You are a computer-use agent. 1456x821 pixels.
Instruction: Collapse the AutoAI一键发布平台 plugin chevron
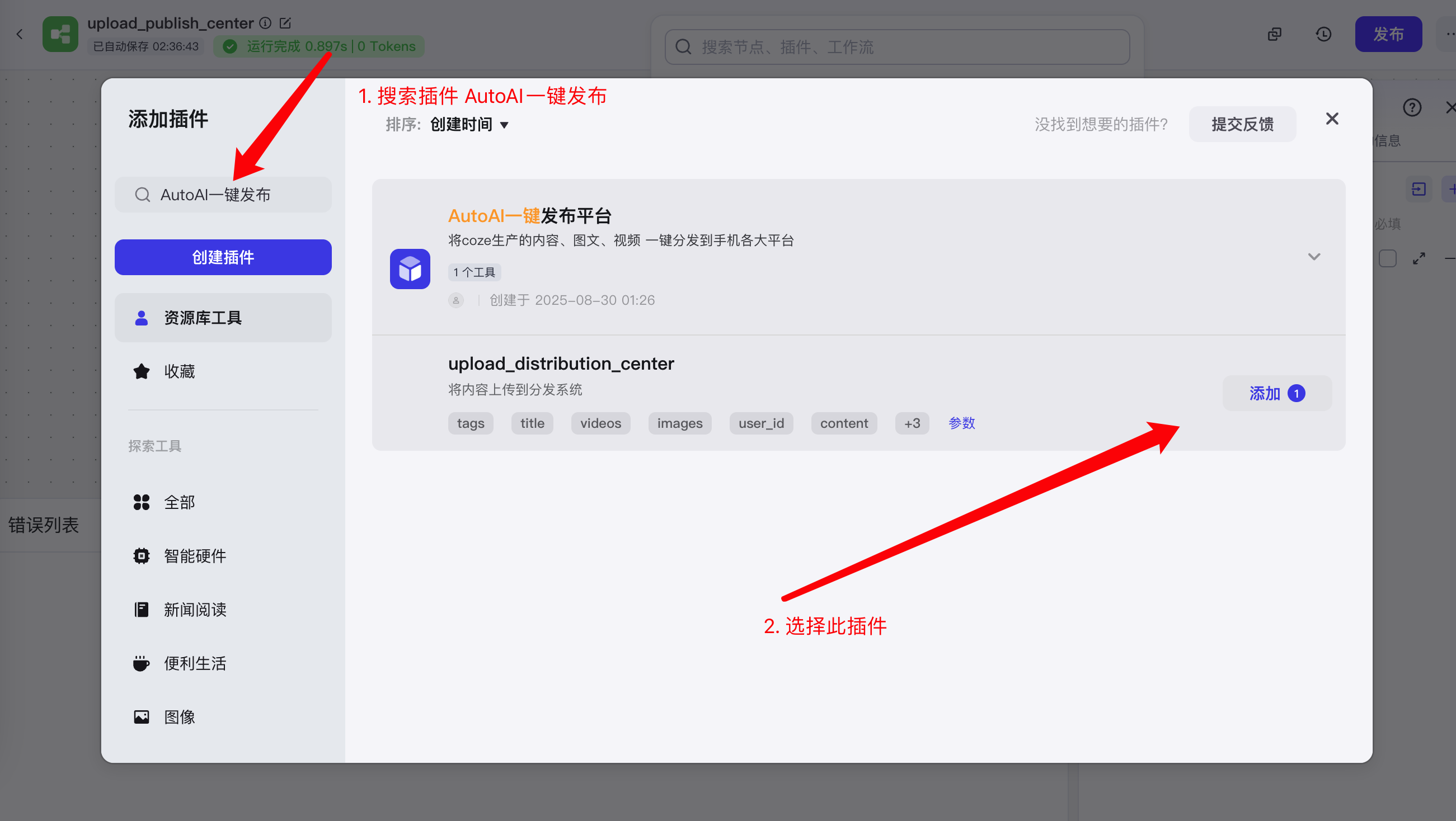coord(1313,257)
